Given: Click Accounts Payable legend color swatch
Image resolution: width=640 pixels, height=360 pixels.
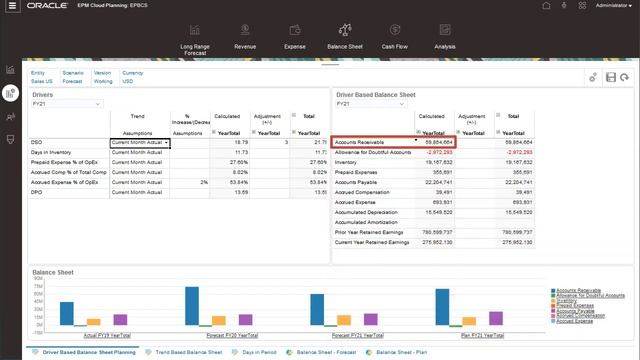Looking at the screenshot, I should point(553,311).
